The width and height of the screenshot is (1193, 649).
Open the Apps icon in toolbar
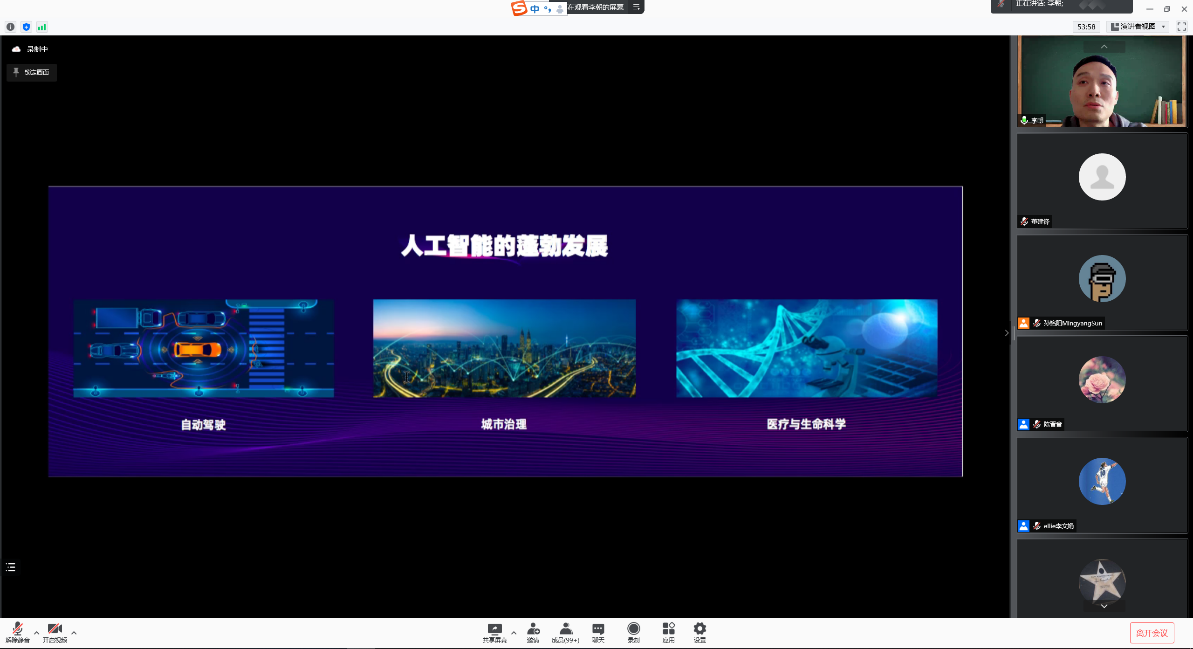pos(668,630)
